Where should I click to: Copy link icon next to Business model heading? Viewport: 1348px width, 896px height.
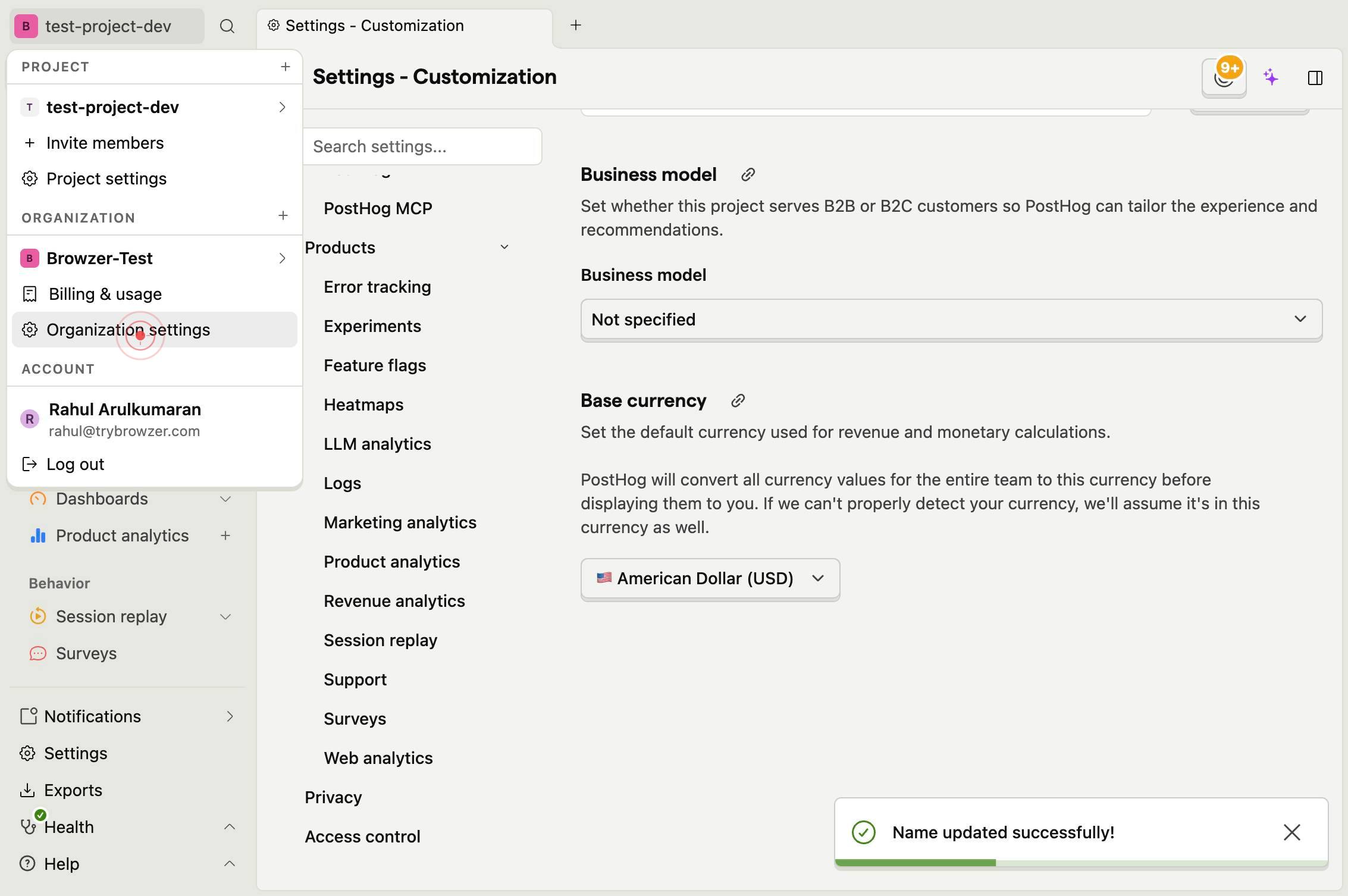coord(748,174)
